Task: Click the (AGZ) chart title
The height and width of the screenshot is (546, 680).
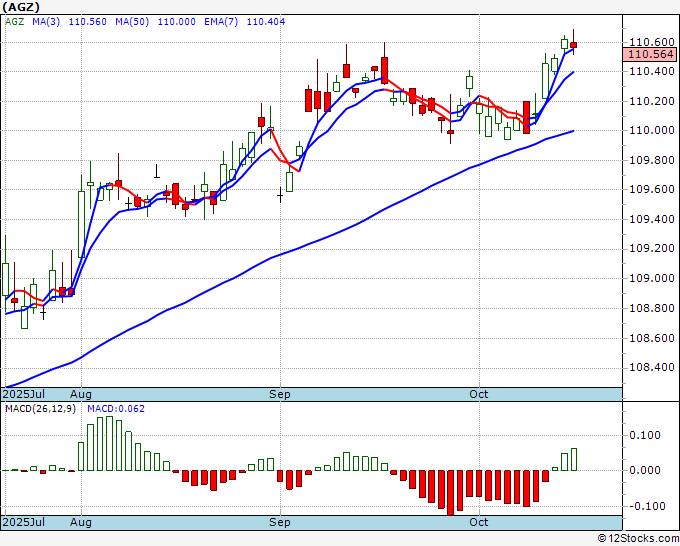Action: 21,7
